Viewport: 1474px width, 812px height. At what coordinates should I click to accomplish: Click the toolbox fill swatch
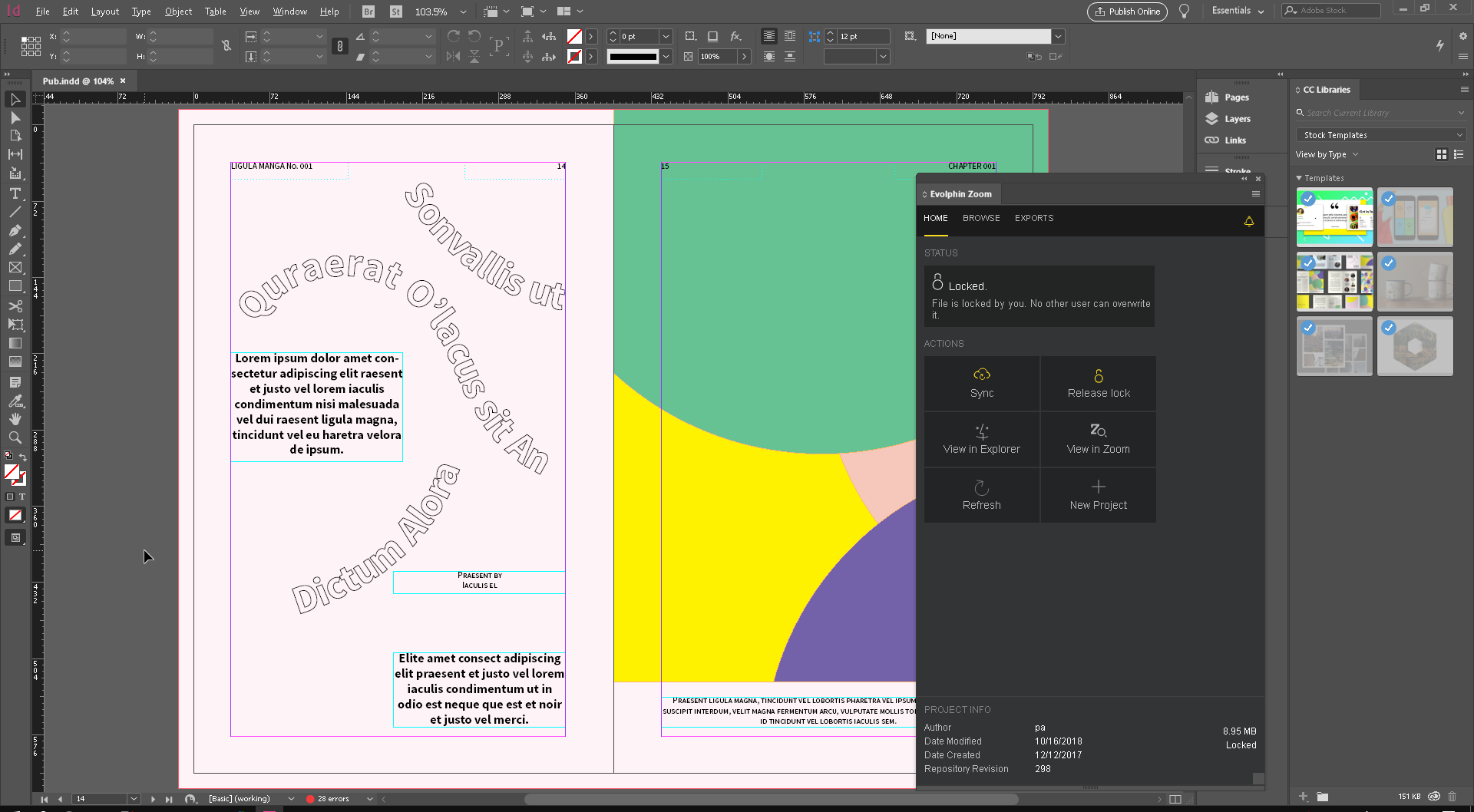[12, 472]
